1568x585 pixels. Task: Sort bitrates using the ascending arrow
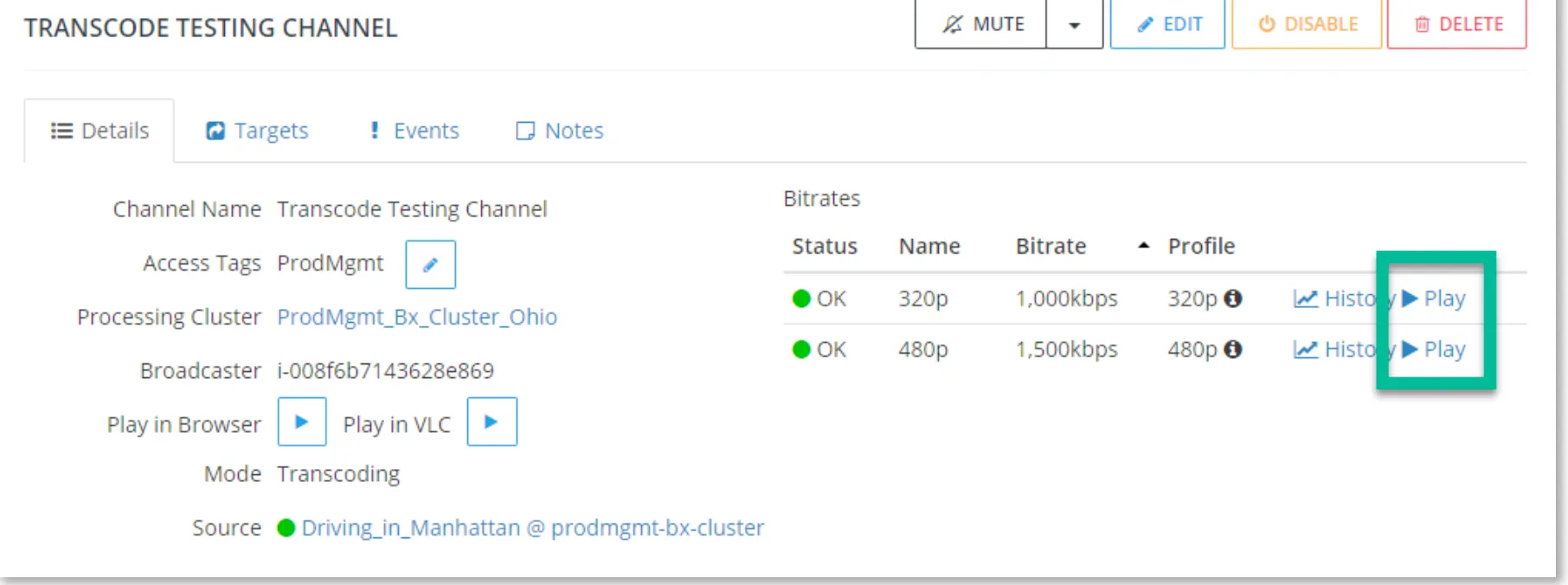pyautogui.click(x=1144, y=246)
